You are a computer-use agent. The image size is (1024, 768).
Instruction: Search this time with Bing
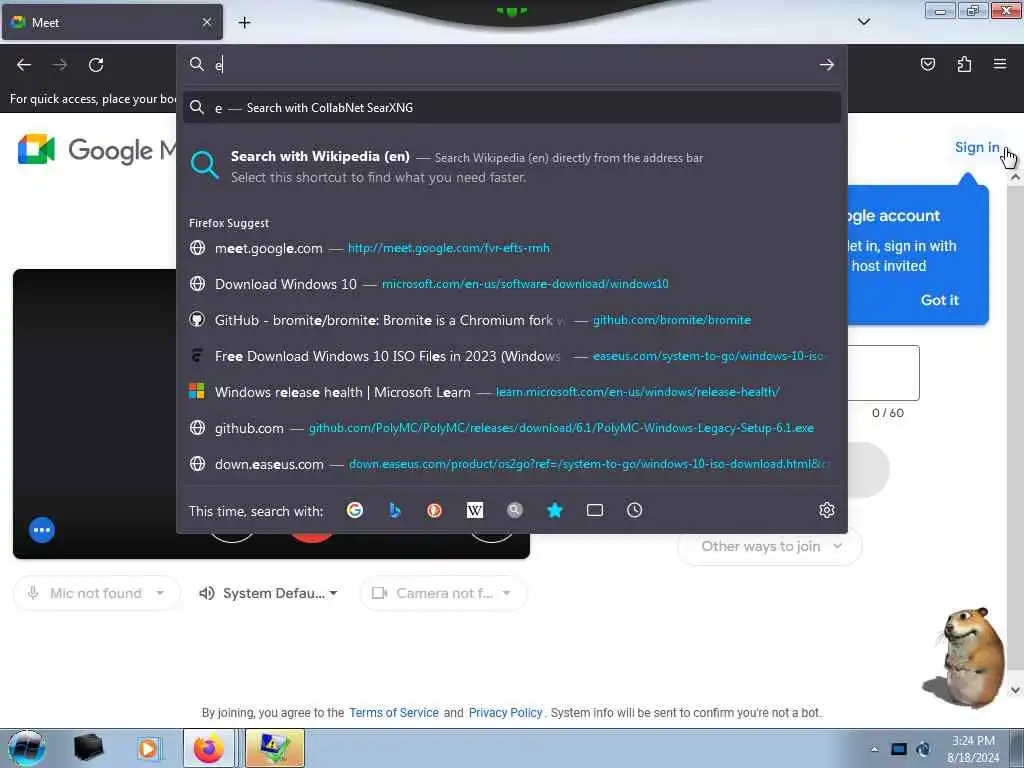[x=394, y=510]
